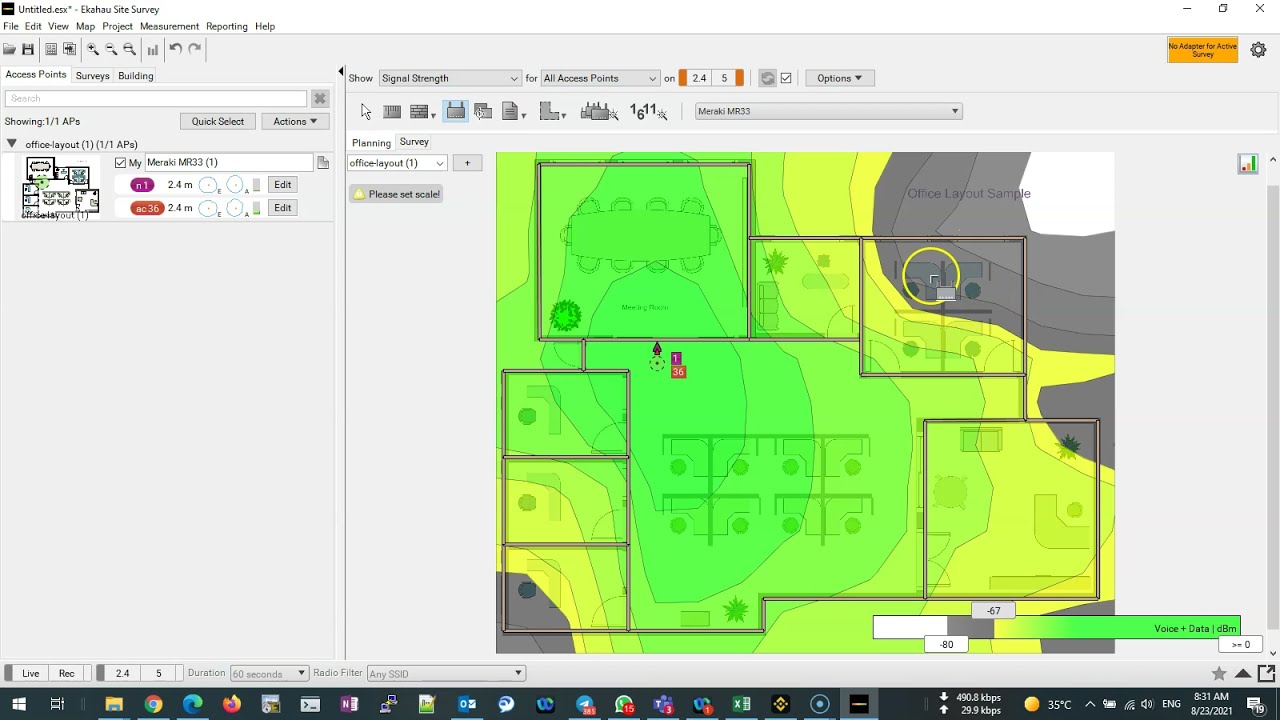
Task: Open Excel from the Windows taskbar
Action: click(x=741, y=704)
